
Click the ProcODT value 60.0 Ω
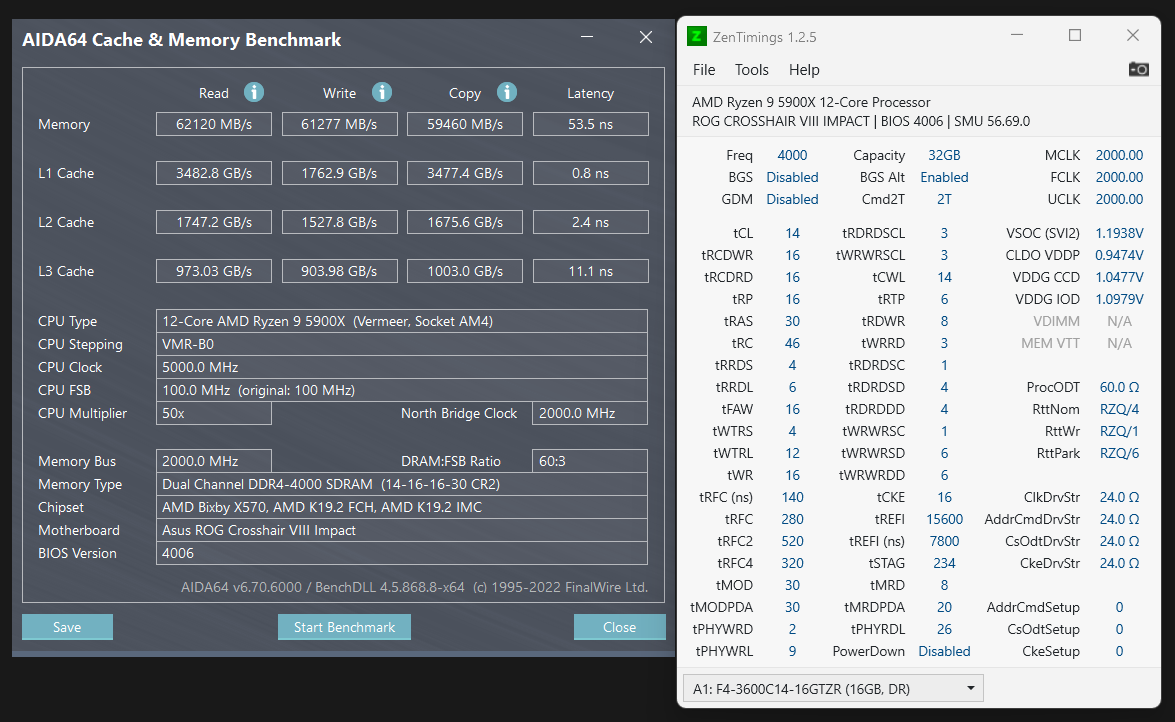pos(1120,387)
